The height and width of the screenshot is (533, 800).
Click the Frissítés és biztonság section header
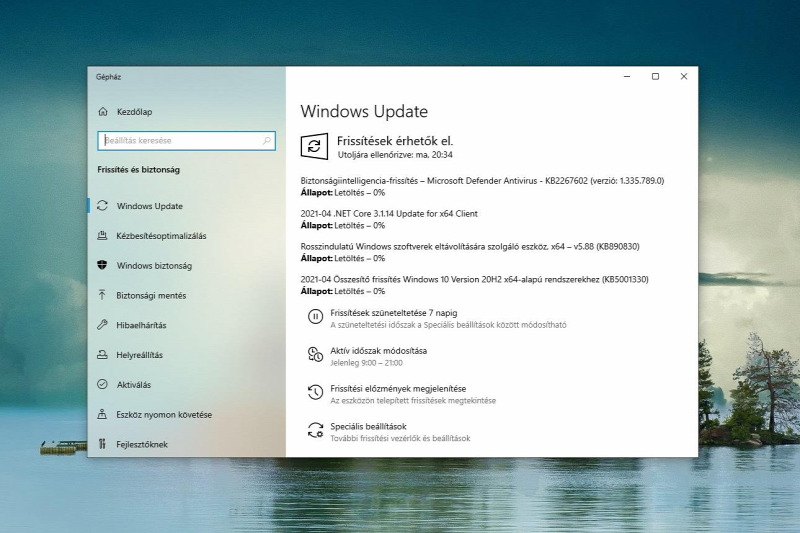tap(138, 169)
